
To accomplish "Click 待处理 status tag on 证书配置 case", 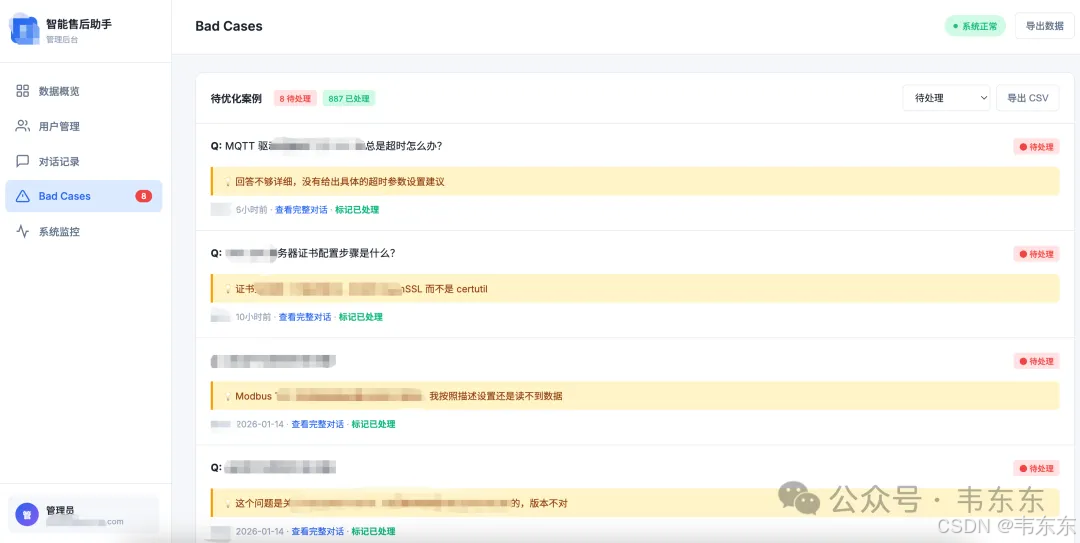I will click(x=1036, y=254).
